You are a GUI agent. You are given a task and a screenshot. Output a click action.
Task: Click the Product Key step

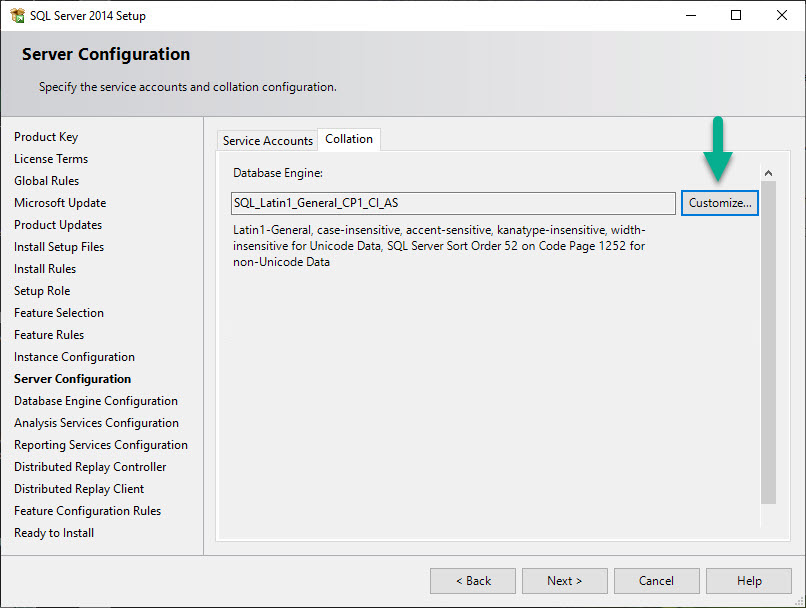click(46, 137)
